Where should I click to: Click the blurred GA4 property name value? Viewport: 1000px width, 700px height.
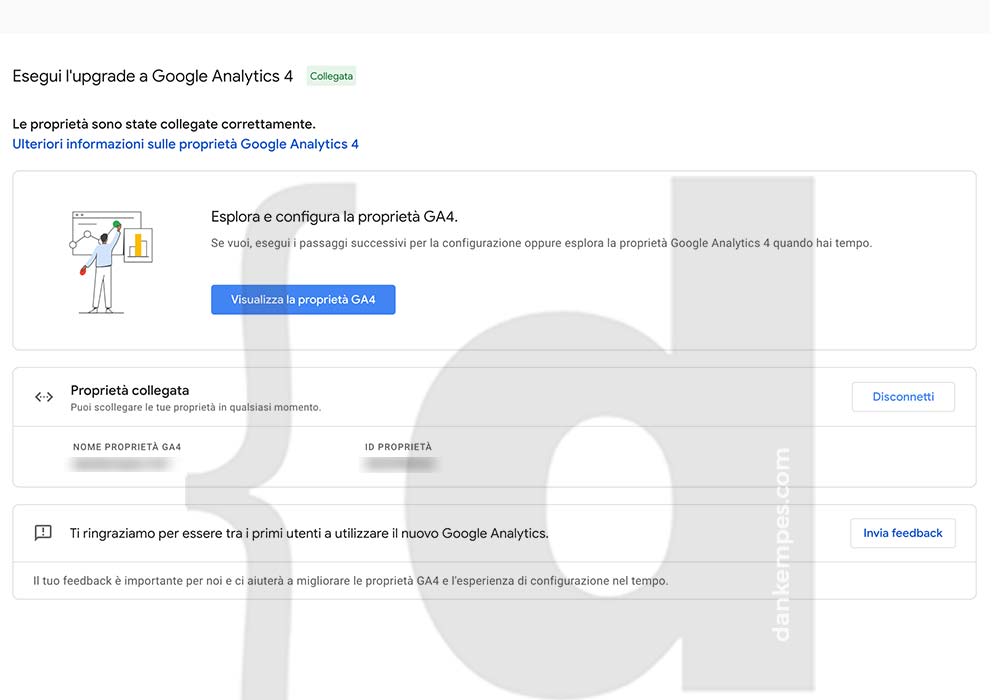coord(121,465)
